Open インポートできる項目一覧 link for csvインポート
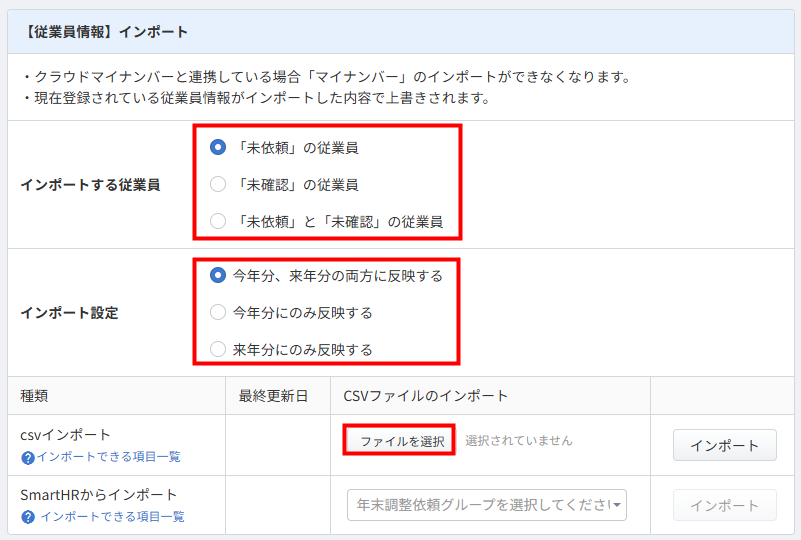Screen dimensions: 801x540 108,457
